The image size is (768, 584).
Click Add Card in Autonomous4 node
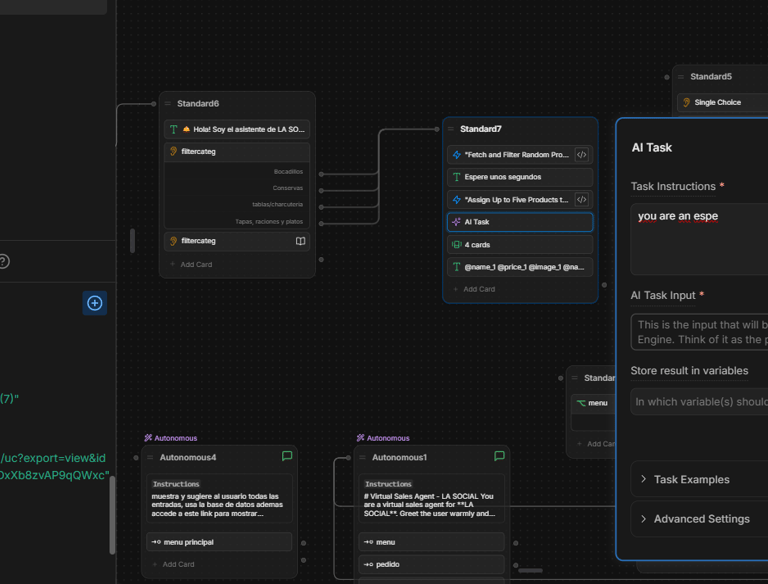(174, 564)
